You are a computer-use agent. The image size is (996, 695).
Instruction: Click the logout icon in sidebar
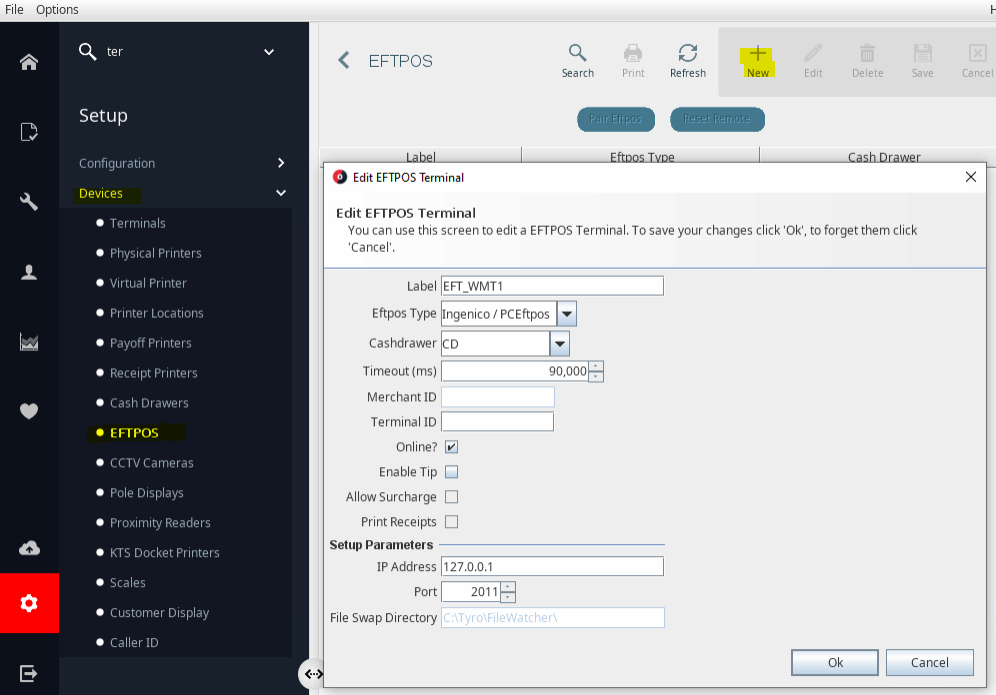coord(29,673)
